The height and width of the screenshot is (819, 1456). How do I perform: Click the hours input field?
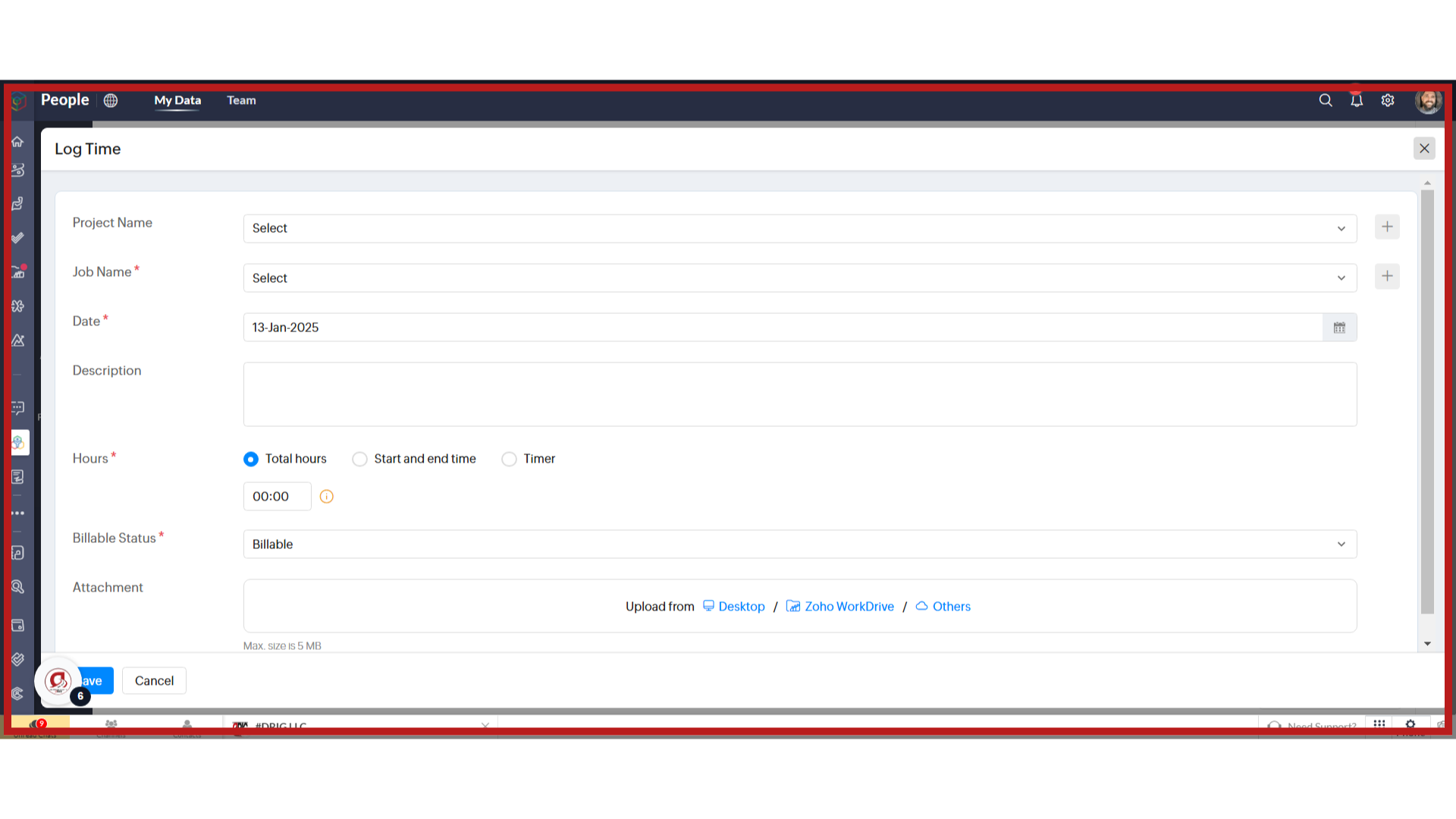[277, 496]
